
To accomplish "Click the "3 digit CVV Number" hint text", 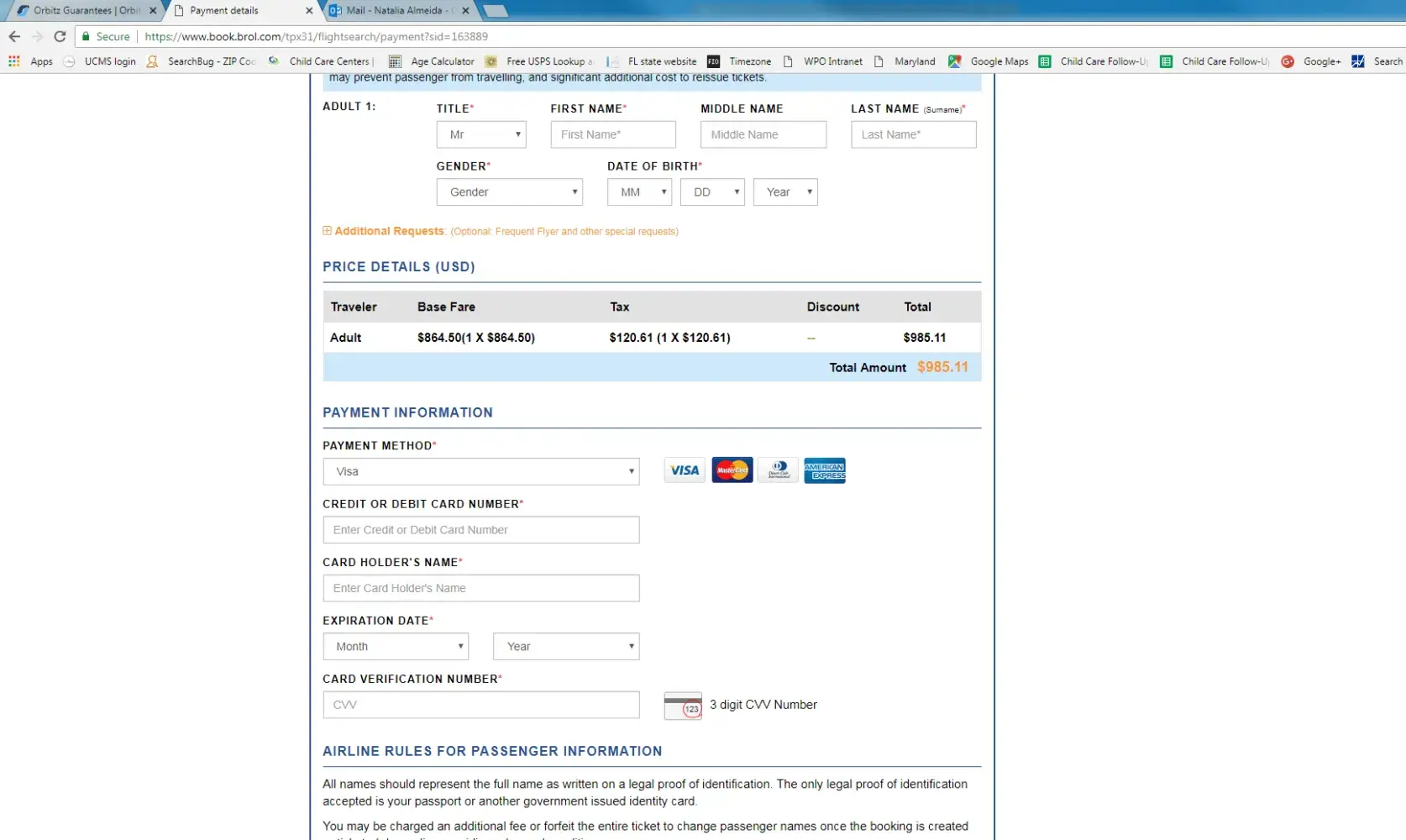I will click(x=763, y=705).
